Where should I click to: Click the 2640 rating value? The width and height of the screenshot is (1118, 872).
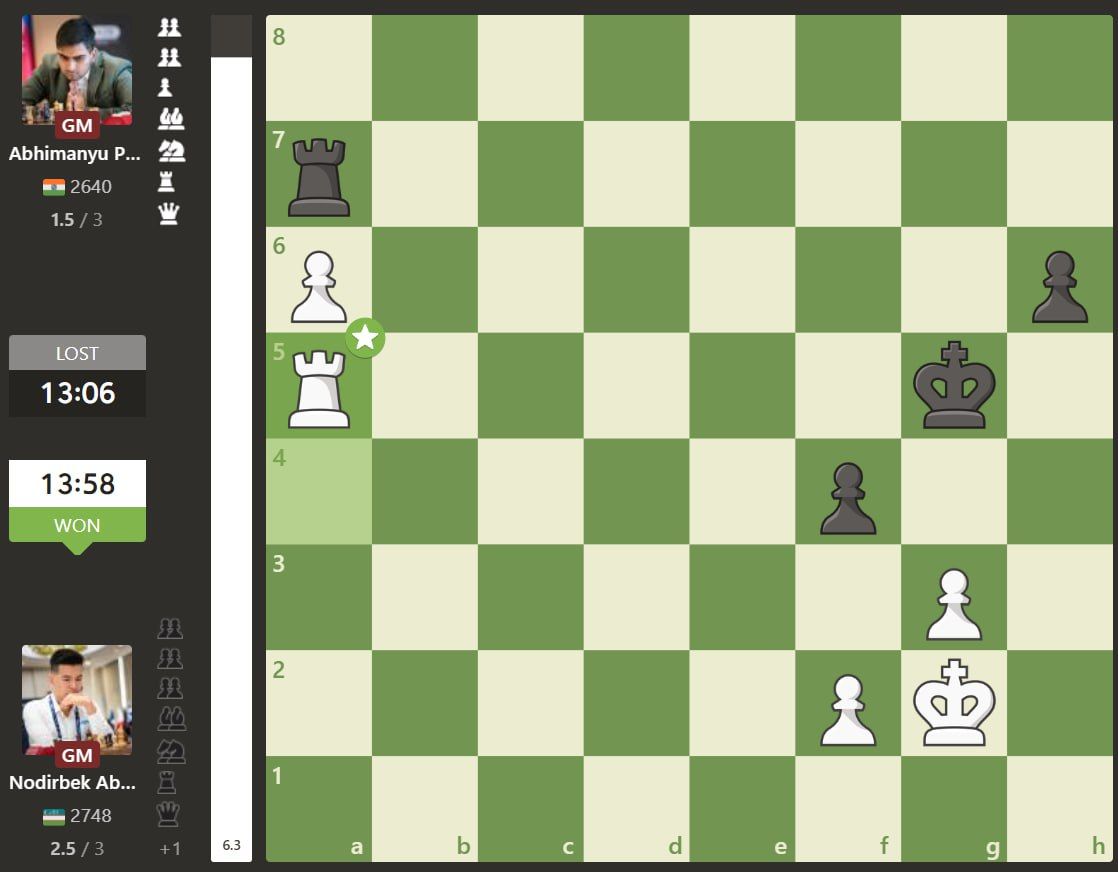(x=91, y=187)
